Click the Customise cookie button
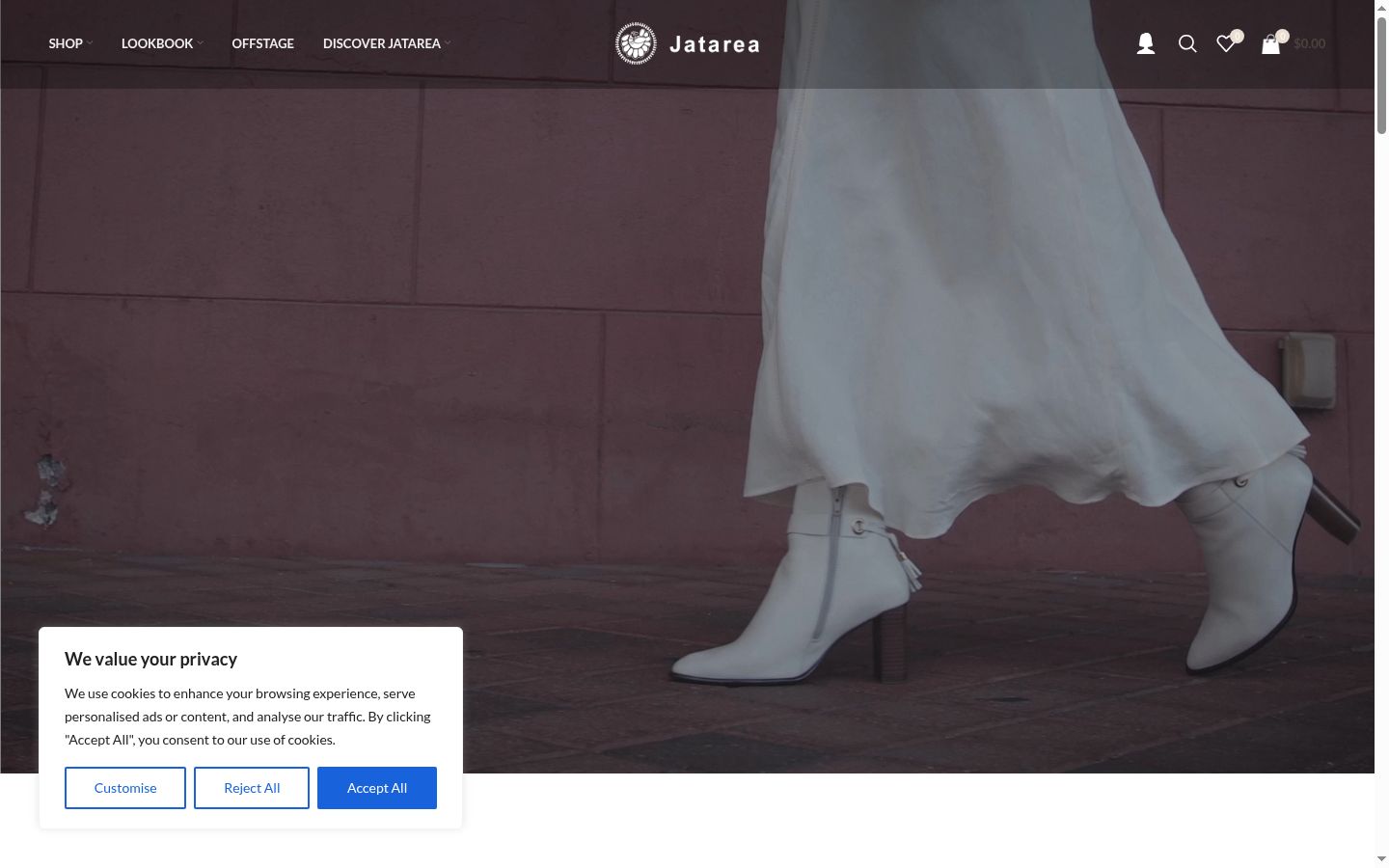Image resolution: width=1389 pixels, height=868 pixels. point(125,788)
